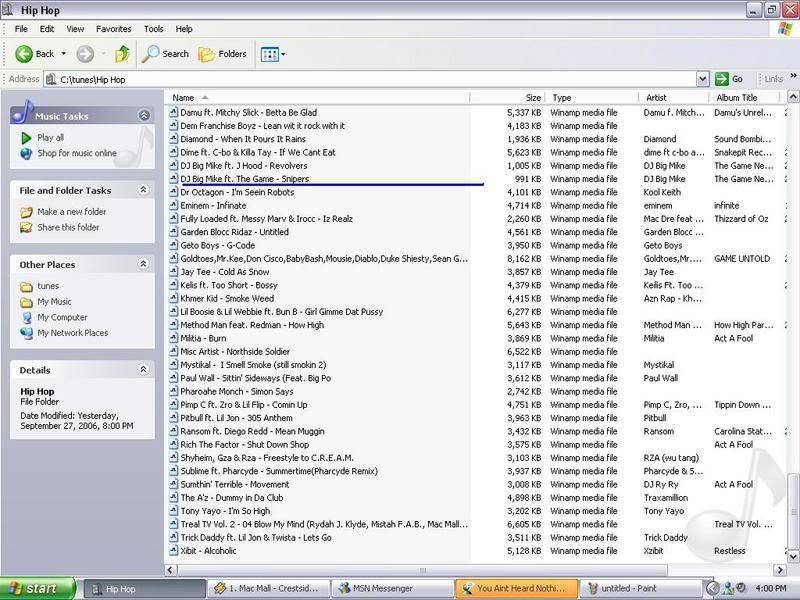Select file Pharoahe Monch - Simon Says
Viewport: 800px width, 600px height.
click(x=237, y=391)
